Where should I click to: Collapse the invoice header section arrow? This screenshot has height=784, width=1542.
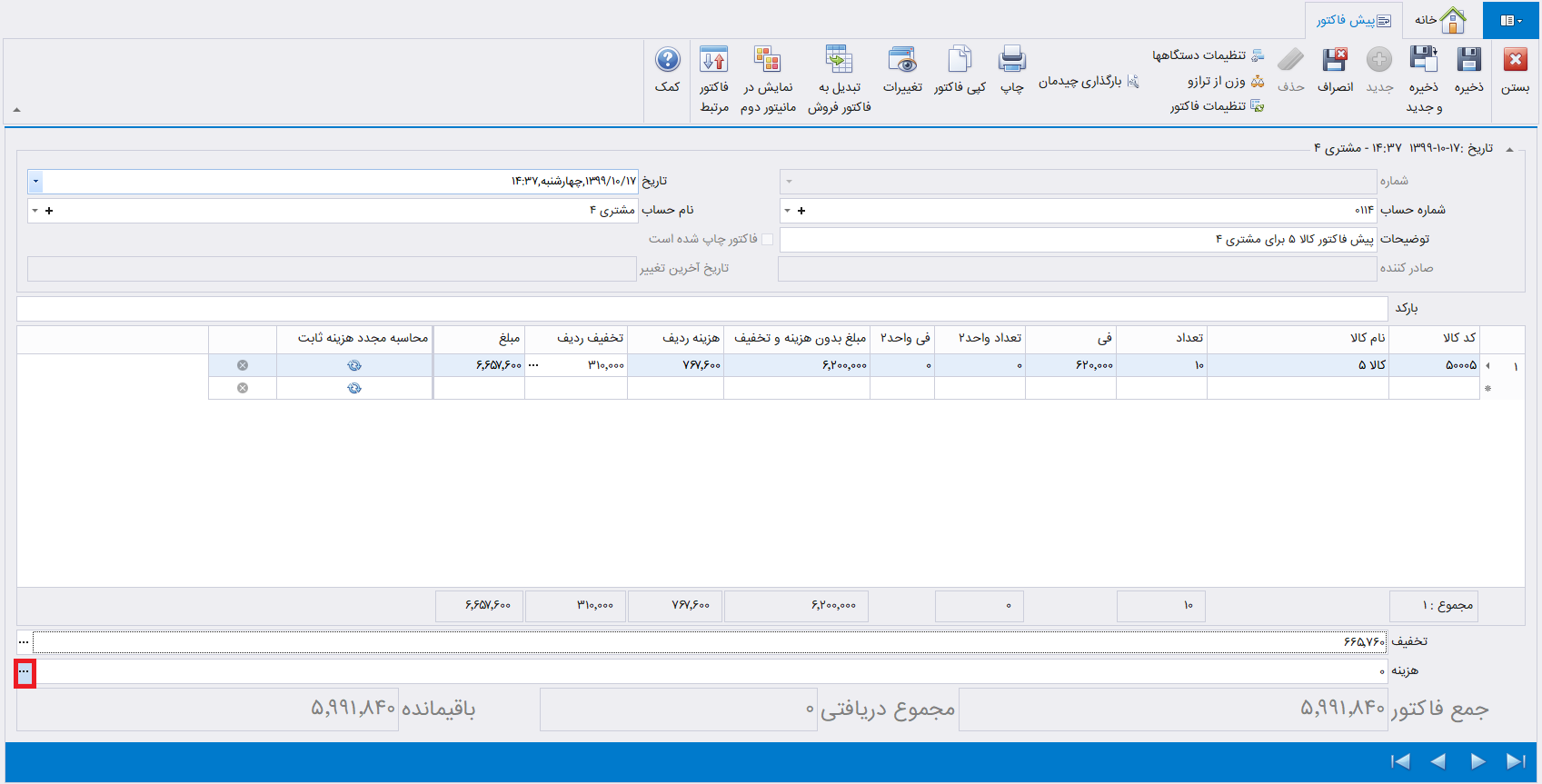1509,149
